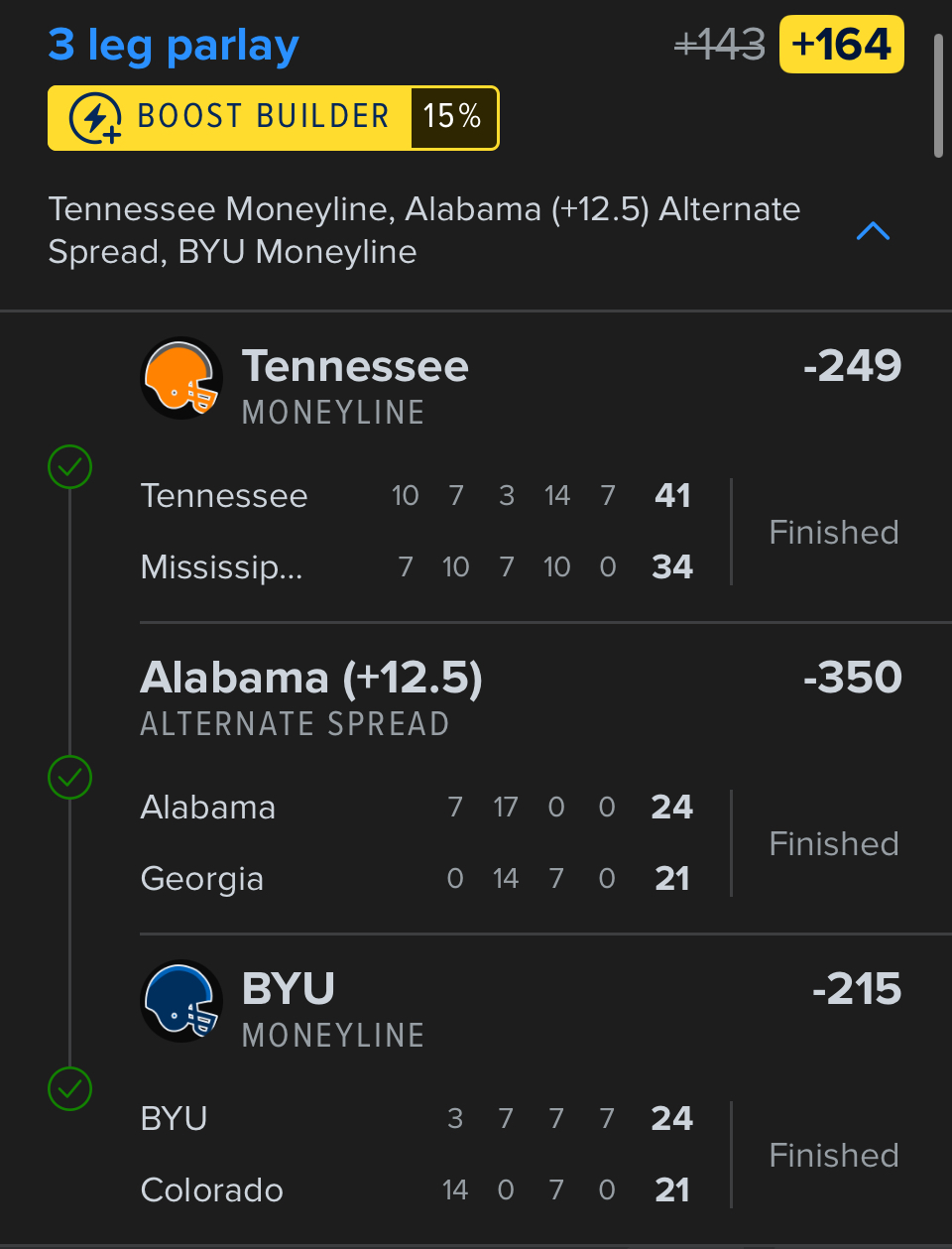Click the crossed-out +143 original odds

tap(720, 45)
